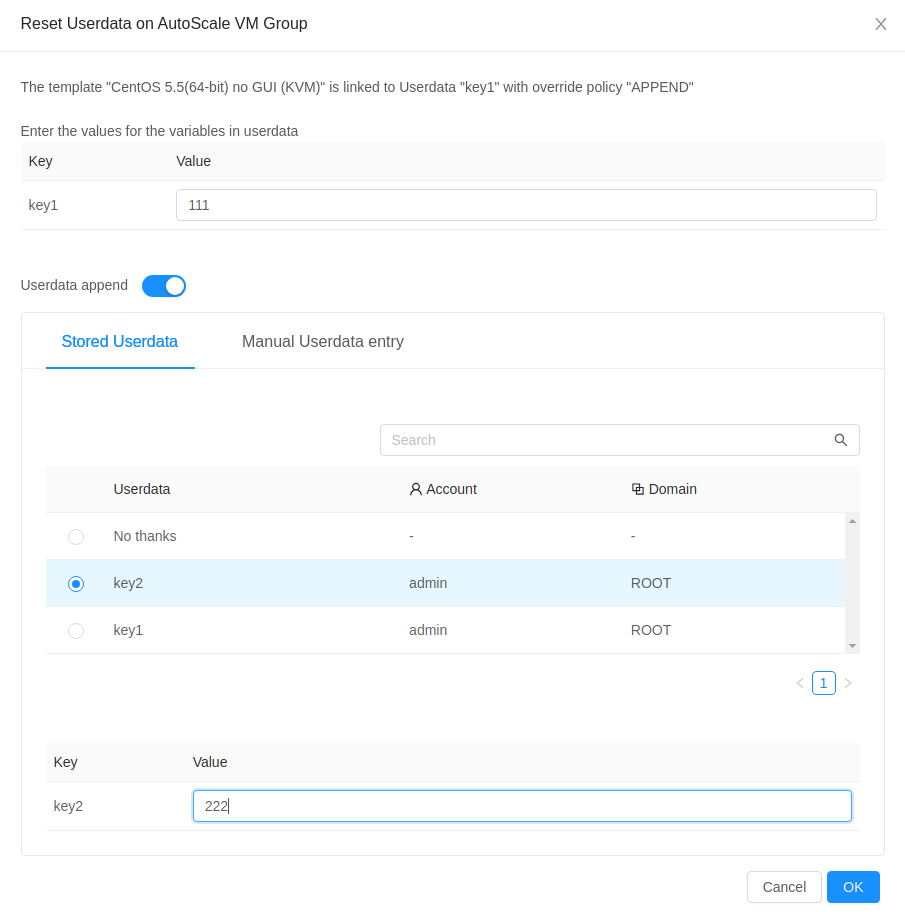Click the key2 value input containing 222
This screenshot has height=912, width=905.
(522, 805)
